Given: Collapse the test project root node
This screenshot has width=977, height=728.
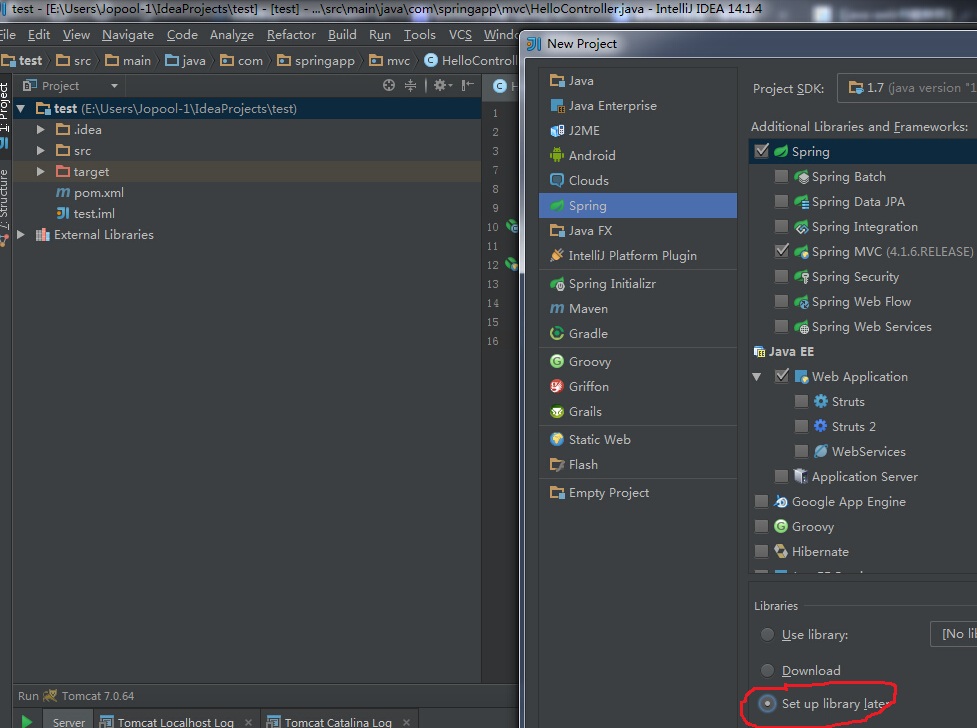Looking at the screenshot, I should [21, 108].
